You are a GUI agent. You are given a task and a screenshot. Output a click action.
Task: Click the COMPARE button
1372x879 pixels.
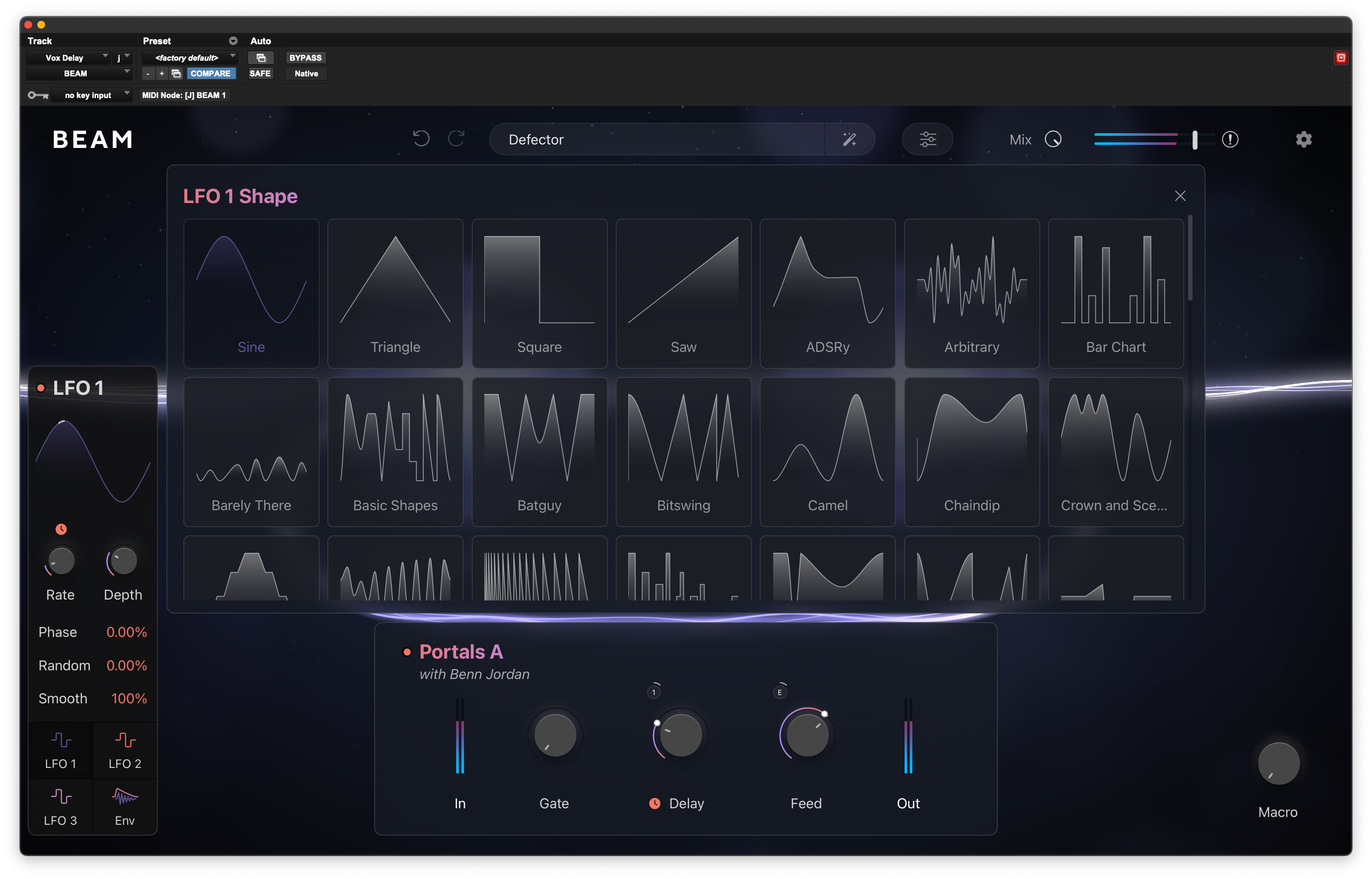(210, 74)
